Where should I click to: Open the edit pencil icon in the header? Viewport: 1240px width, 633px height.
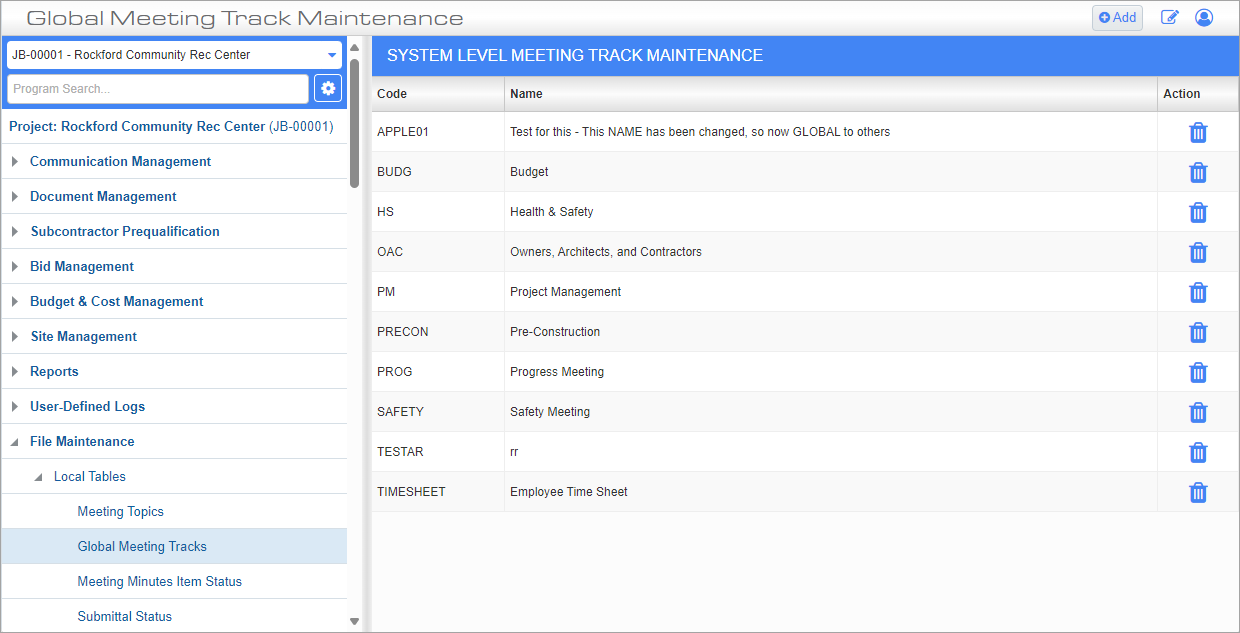pyautogui.click(x=1170, y=17)
